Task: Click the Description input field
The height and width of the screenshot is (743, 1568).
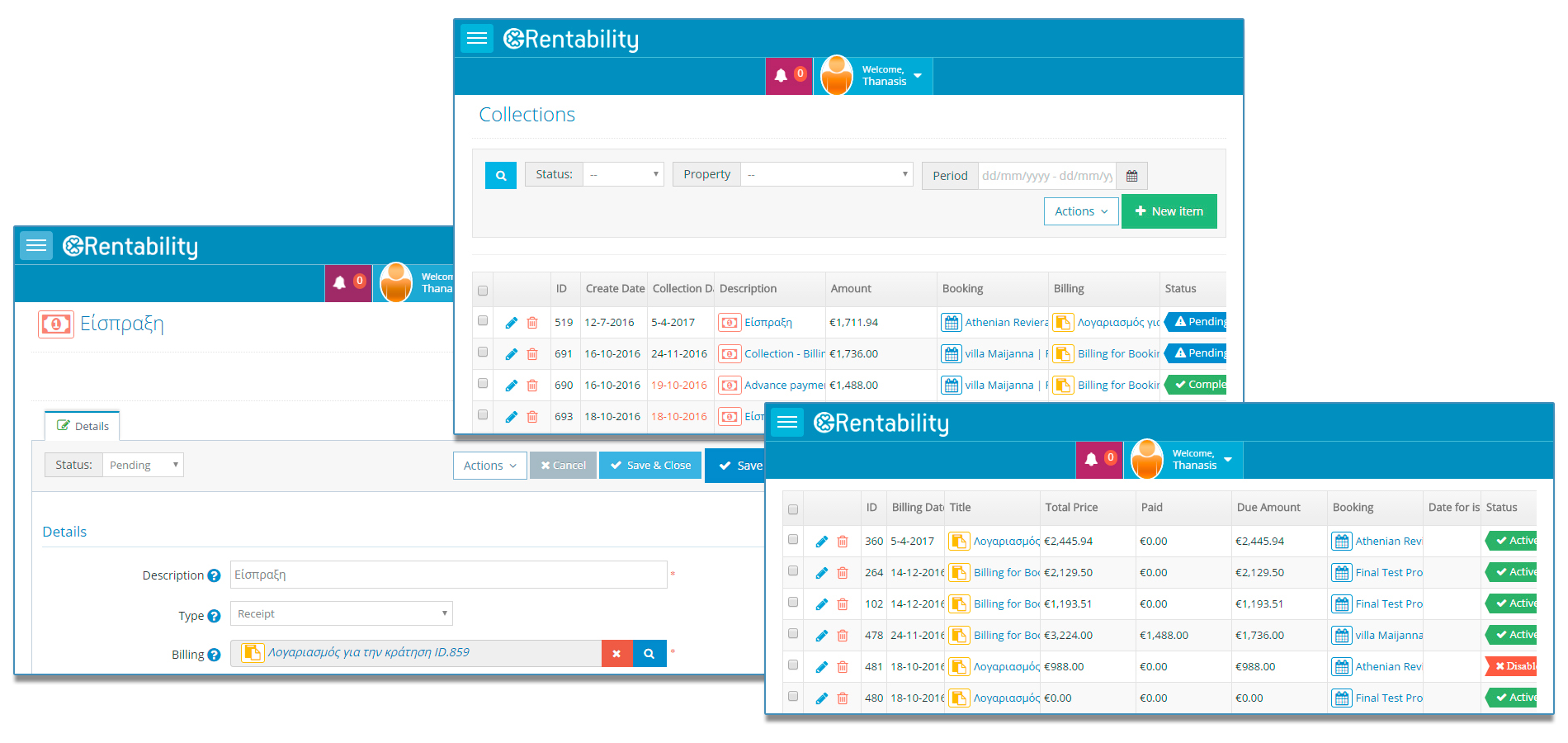Action: (448, 575)
